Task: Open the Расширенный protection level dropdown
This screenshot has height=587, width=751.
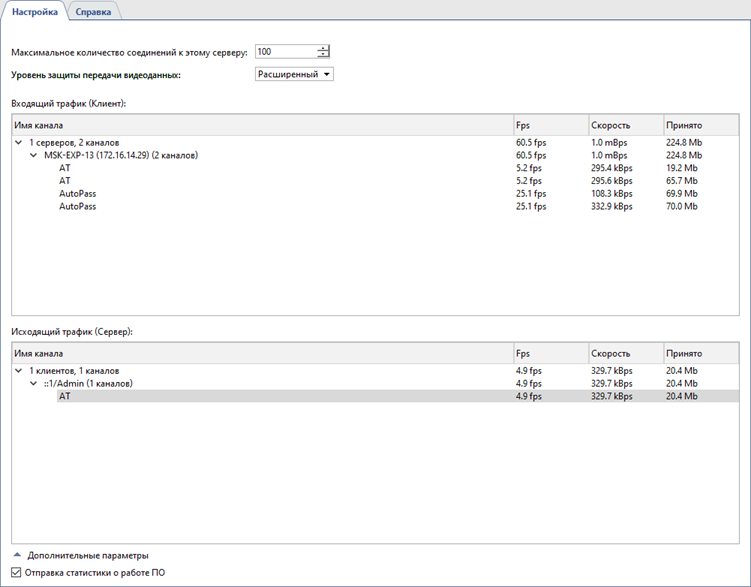Action: pyautogui.click(x=295, y=74)
